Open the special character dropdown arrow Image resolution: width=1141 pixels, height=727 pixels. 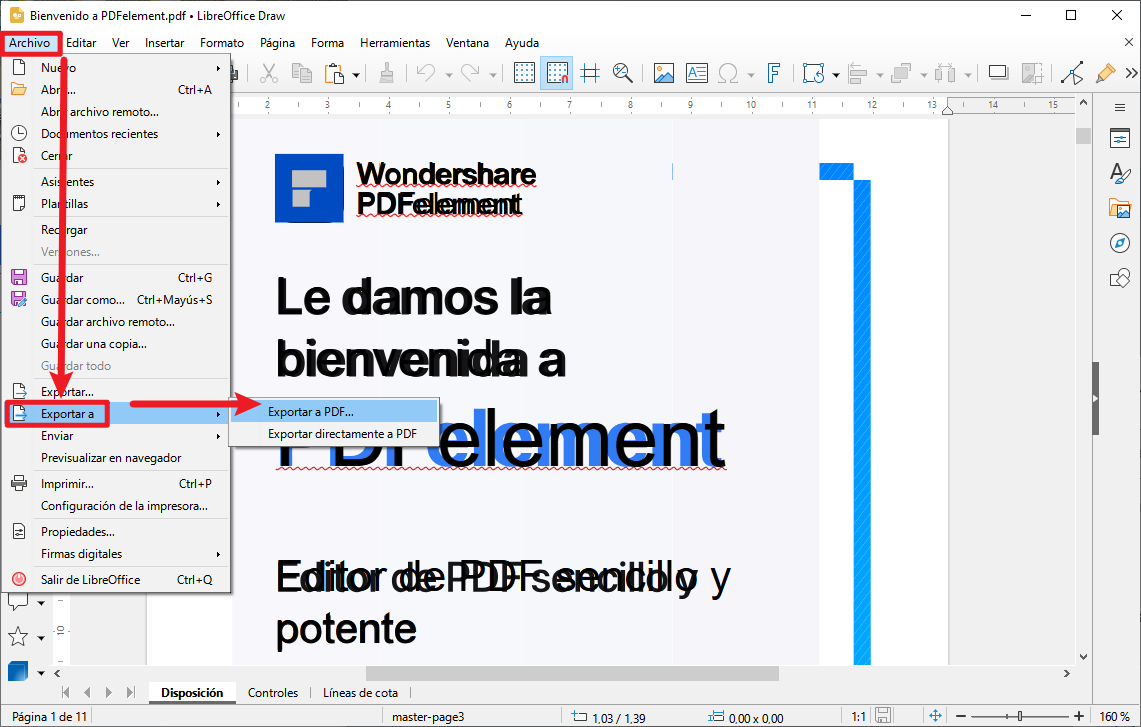[750, 74]
